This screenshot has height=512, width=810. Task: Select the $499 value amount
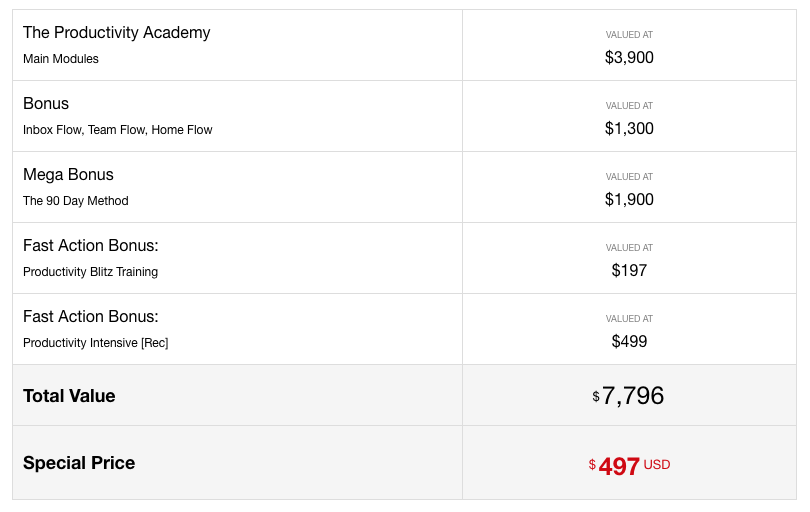point(629,342)
